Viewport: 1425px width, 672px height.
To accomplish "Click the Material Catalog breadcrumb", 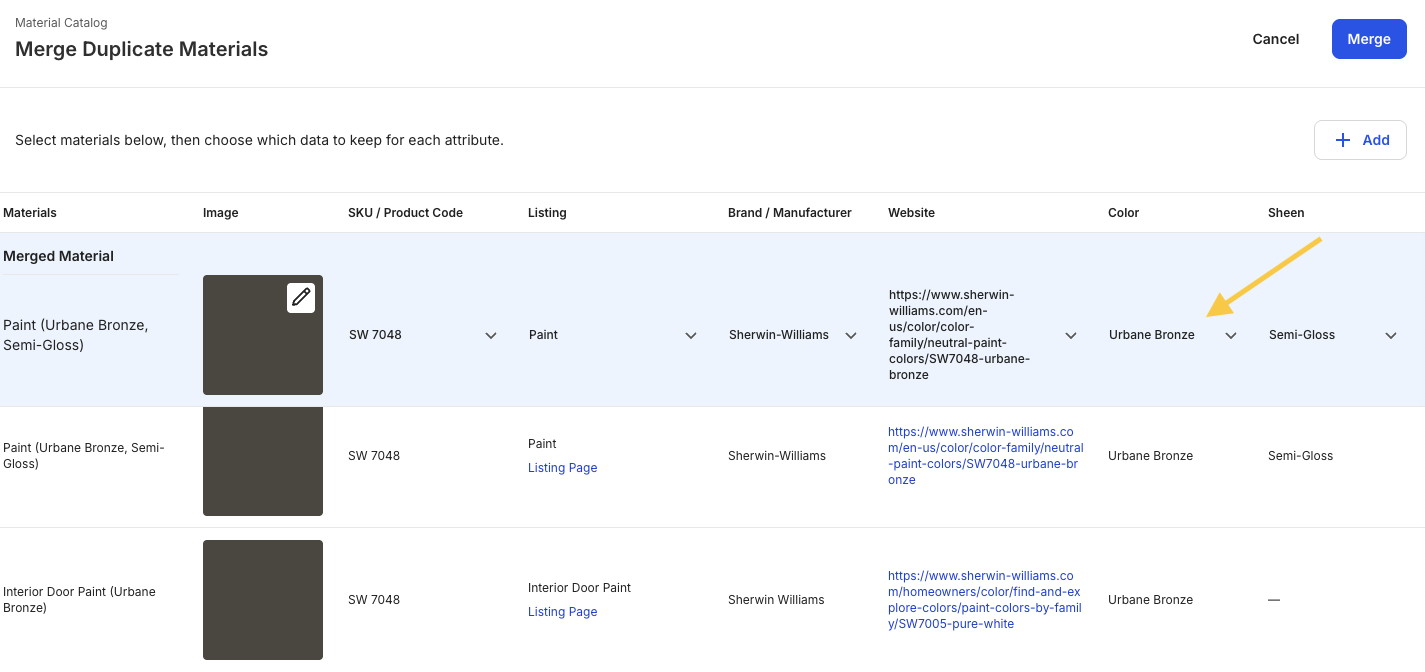I will click(x=61, y=22).
